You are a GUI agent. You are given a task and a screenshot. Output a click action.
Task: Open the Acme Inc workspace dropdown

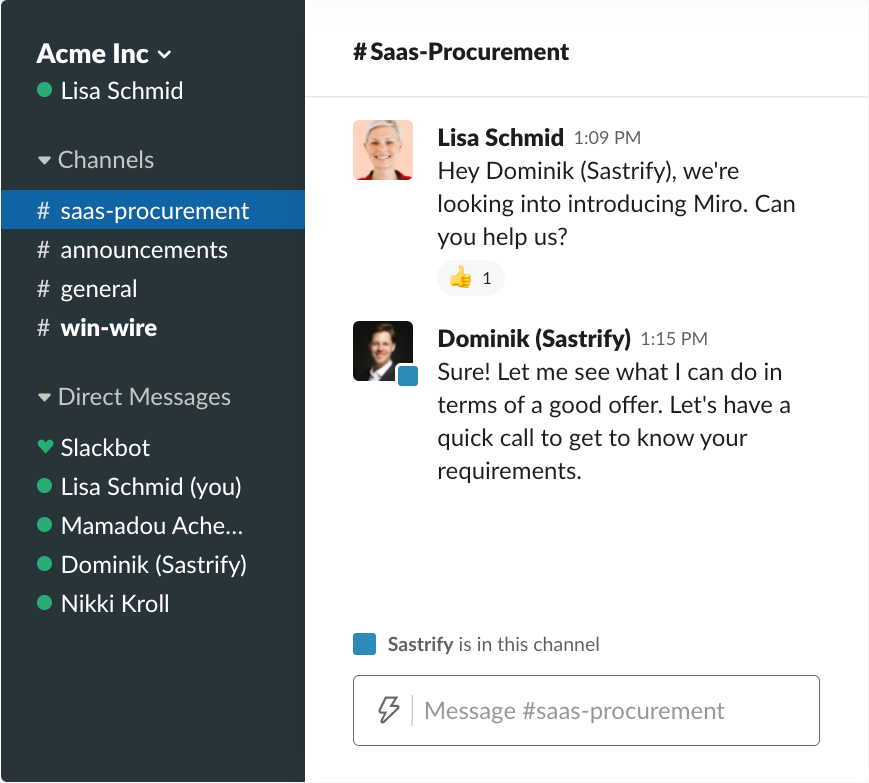point(104,54)
